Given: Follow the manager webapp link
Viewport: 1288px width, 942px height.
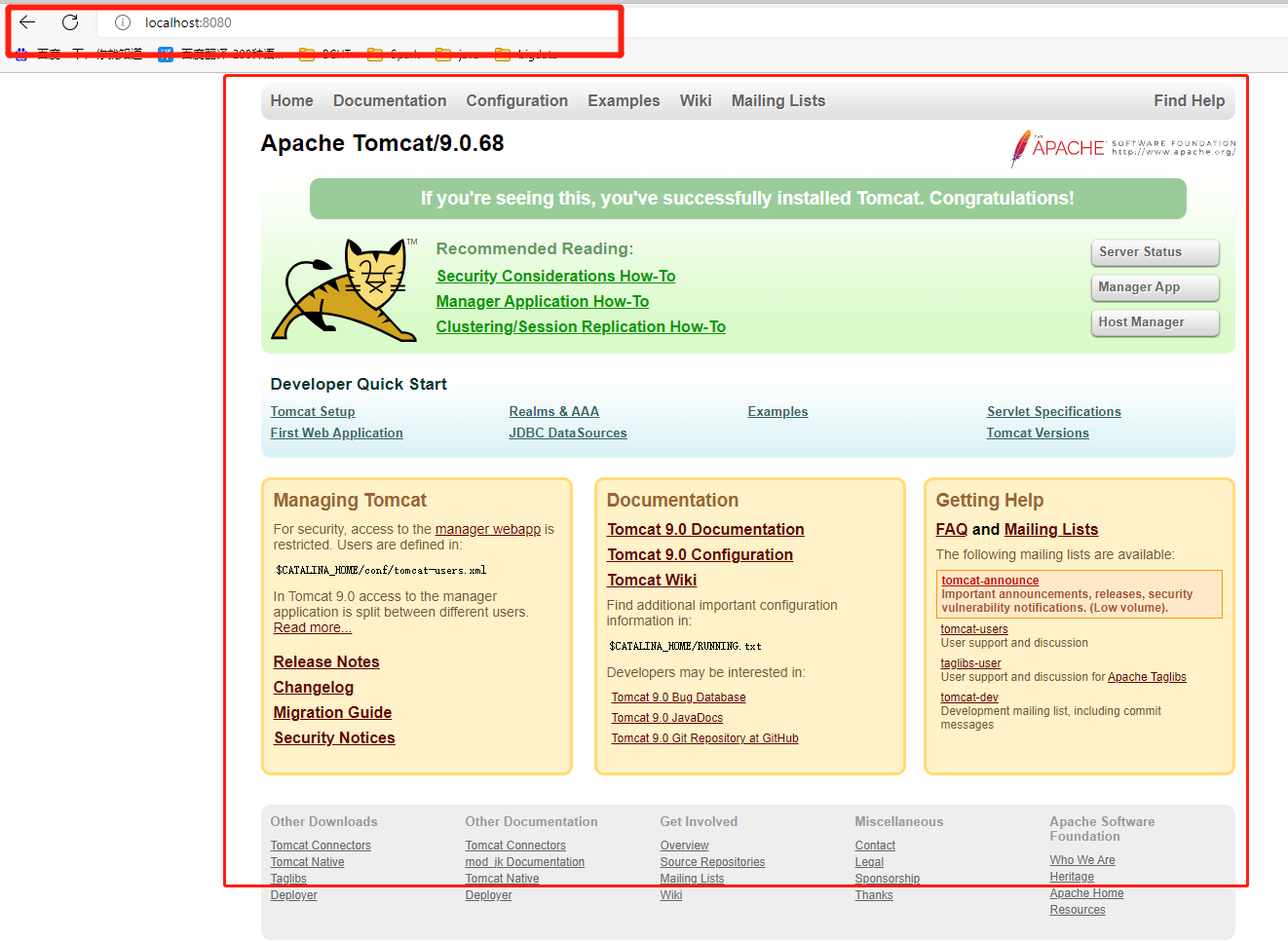Looking at the screenshot, I should (488, 529).
